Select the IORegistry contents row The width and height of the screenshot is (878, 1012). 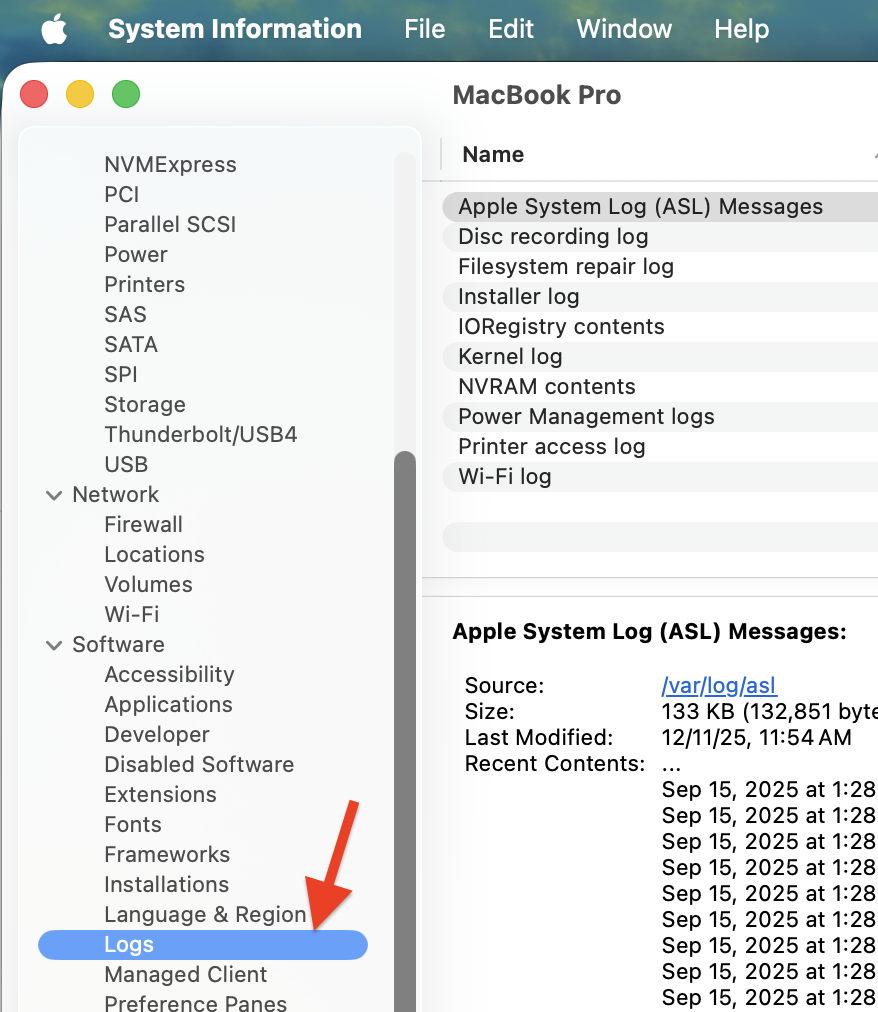pyautogui.click(x=660, y=327)
